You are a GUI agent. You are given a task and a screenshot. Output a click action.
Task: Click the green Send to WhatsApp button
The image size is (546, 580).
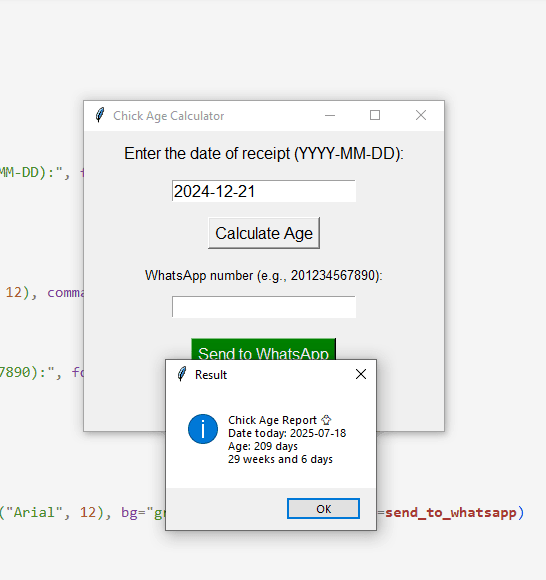point(264,349)
